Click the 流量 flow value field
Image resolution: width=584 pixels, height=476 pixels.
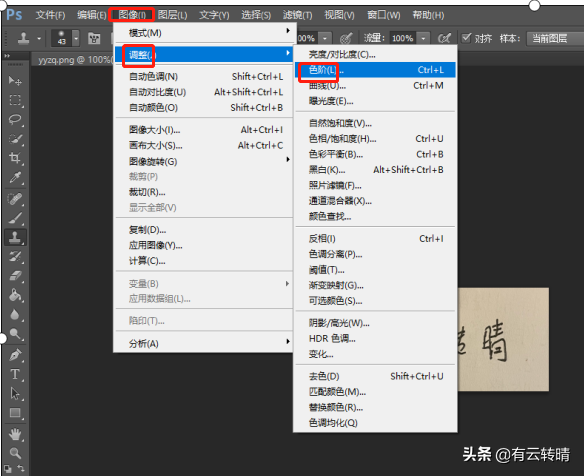tap(403, 38)
